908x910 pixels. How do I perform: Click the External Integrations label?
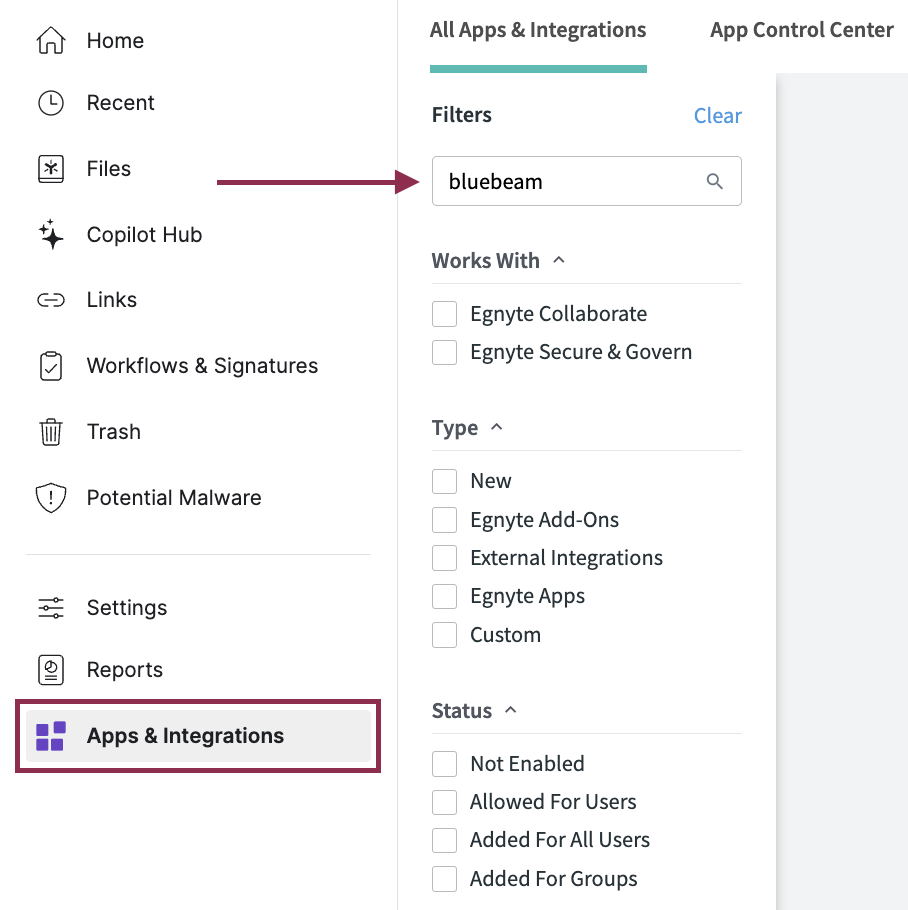pyautogui.click(x=566, y=558)
